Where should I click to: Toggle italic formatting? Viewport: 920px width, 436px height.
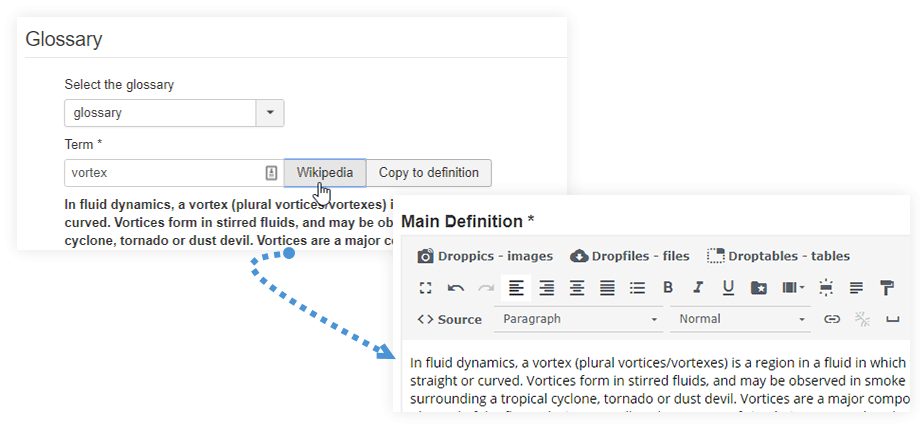tap(698, 288)
